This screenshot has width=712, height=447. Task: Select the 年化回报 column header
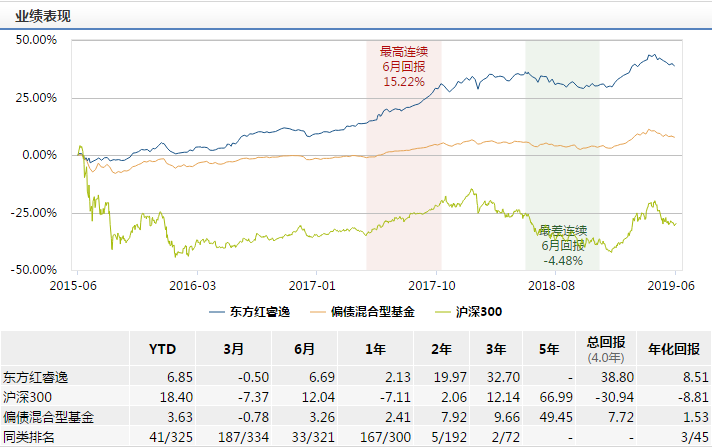click(x=674, y=349)
